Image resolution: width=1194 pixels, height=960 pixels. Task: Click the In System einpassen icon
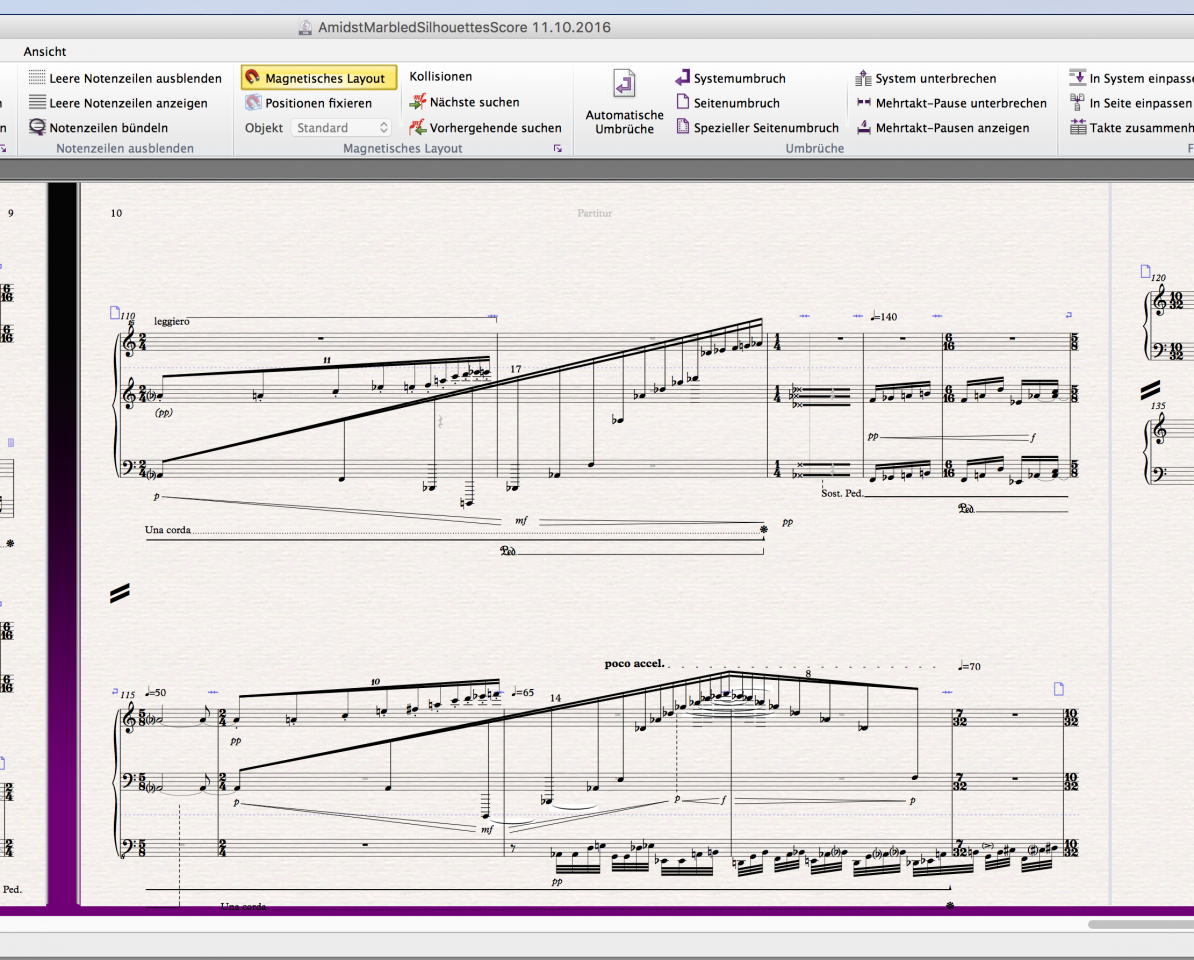[x=1077, y=77]
